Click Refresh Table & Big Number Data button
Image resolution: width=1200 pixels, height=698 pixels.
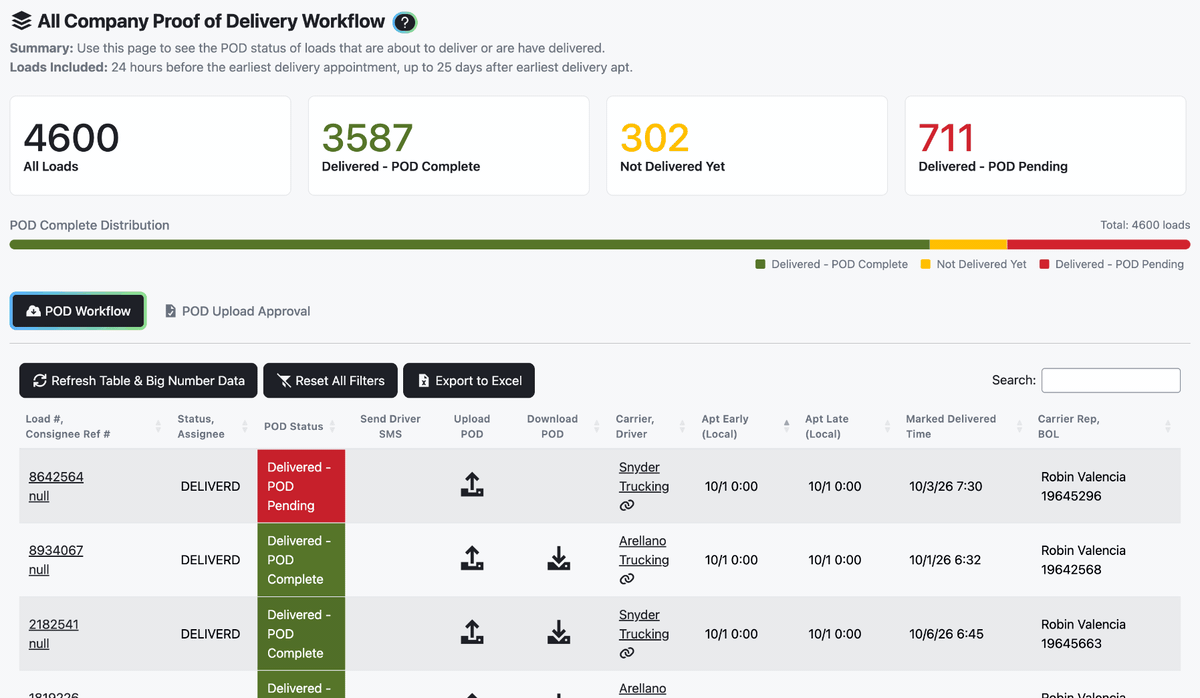pos(138,380)
